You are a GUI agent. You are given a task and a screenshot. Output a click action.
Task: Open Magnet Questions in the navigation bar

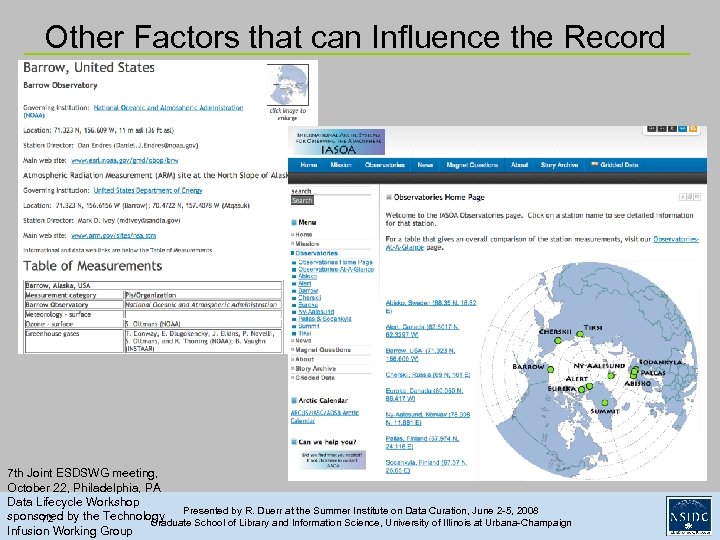(472, 165)
